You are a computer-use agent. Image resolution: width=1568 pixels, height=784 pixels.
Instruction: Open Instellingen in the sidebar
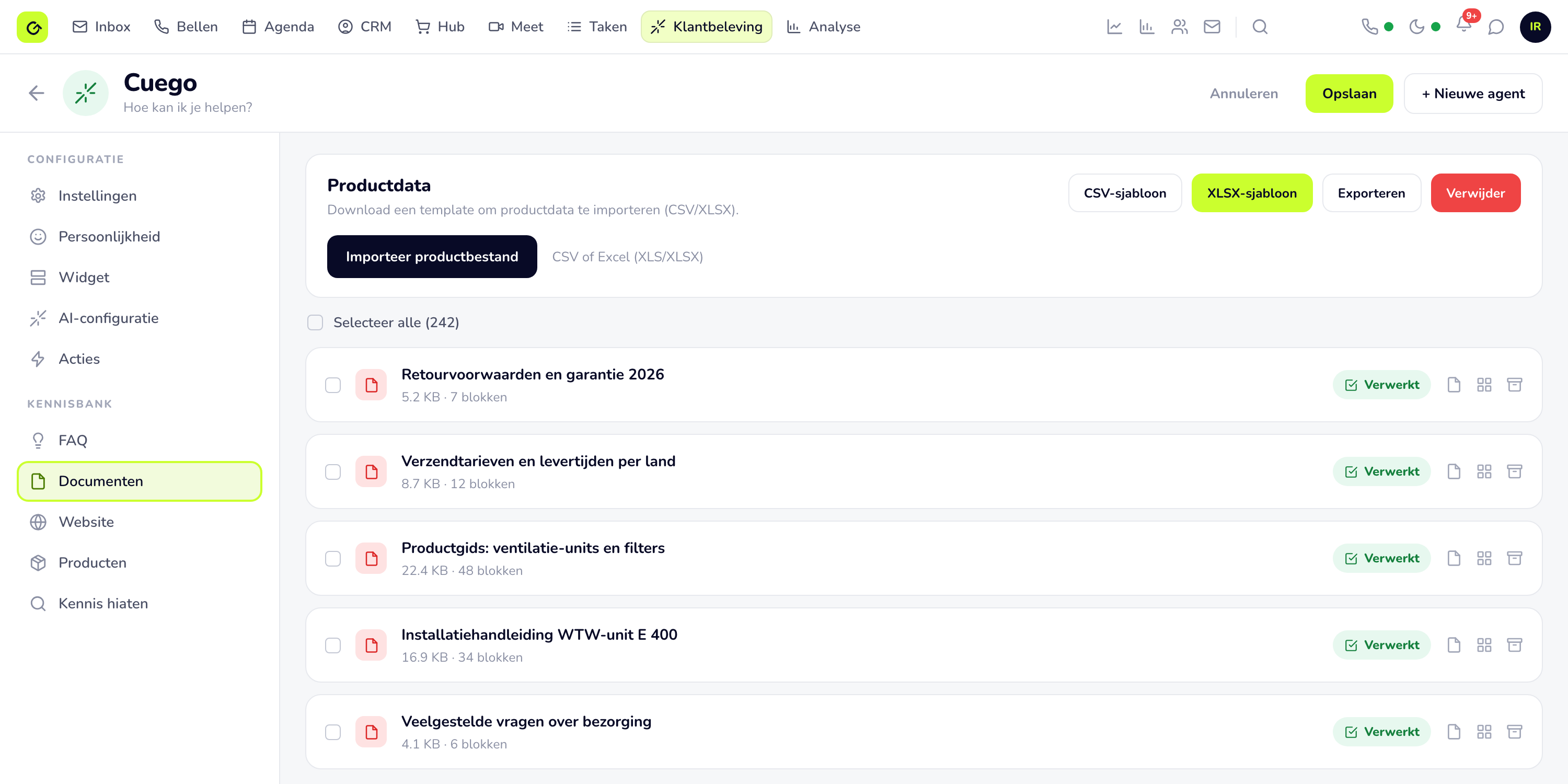[140, 196]
